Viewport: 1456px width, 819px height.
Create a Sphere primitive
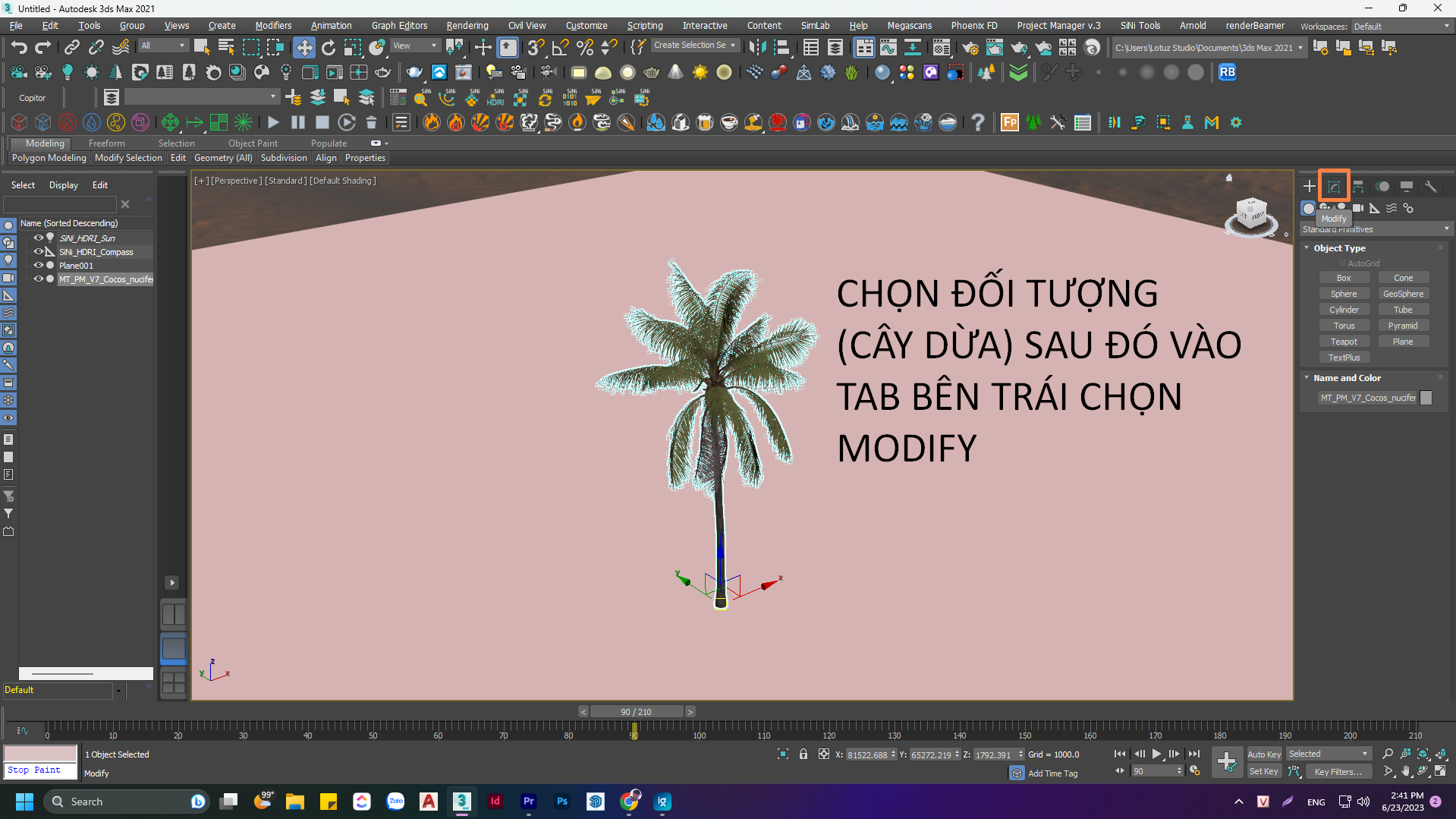(x=1344, y=294)
